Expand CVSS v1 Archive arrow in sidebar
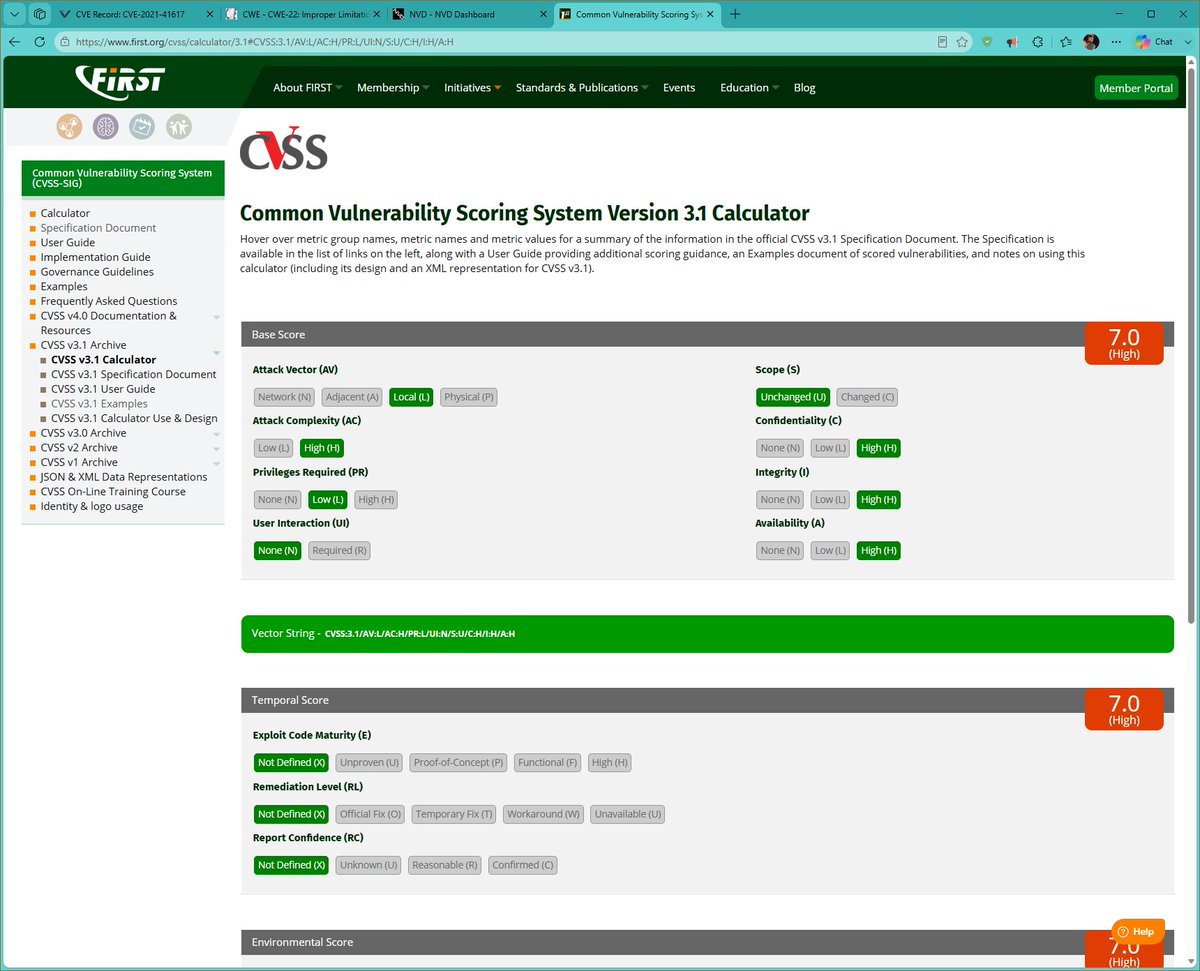 [x=217, y=463]
